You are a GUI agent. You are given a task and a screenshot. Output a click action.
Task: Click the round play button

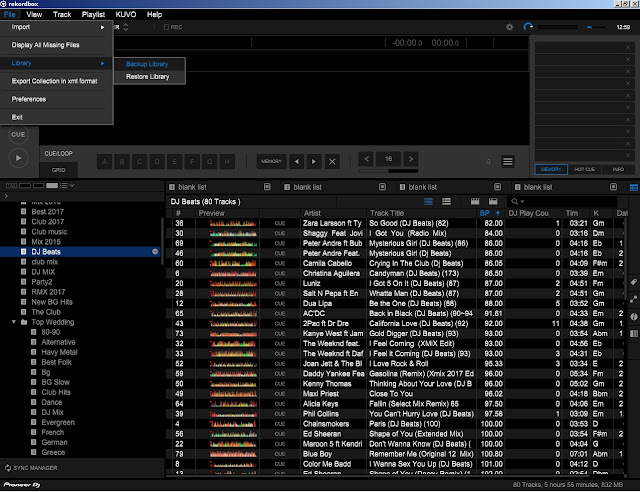point(18,158)
